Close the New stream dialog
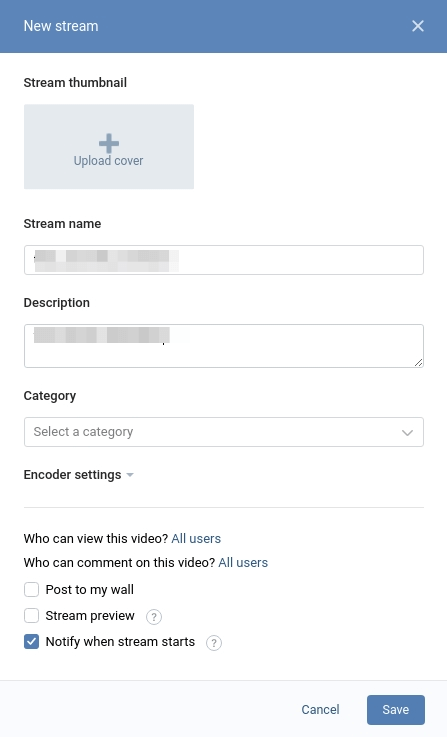 pos(417,26)
